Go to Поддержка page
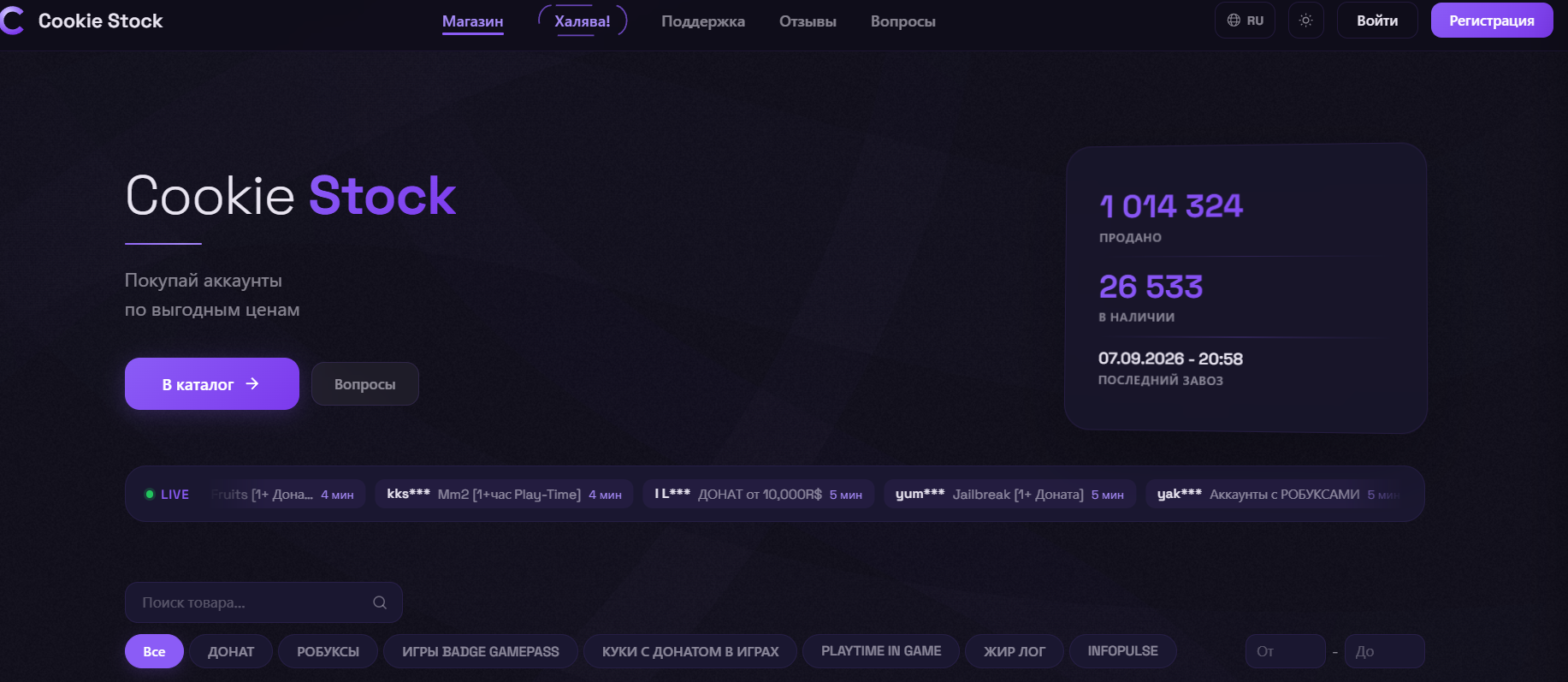Image resolution: width=1568 pixels, height=682 pixels. point(703,21)
